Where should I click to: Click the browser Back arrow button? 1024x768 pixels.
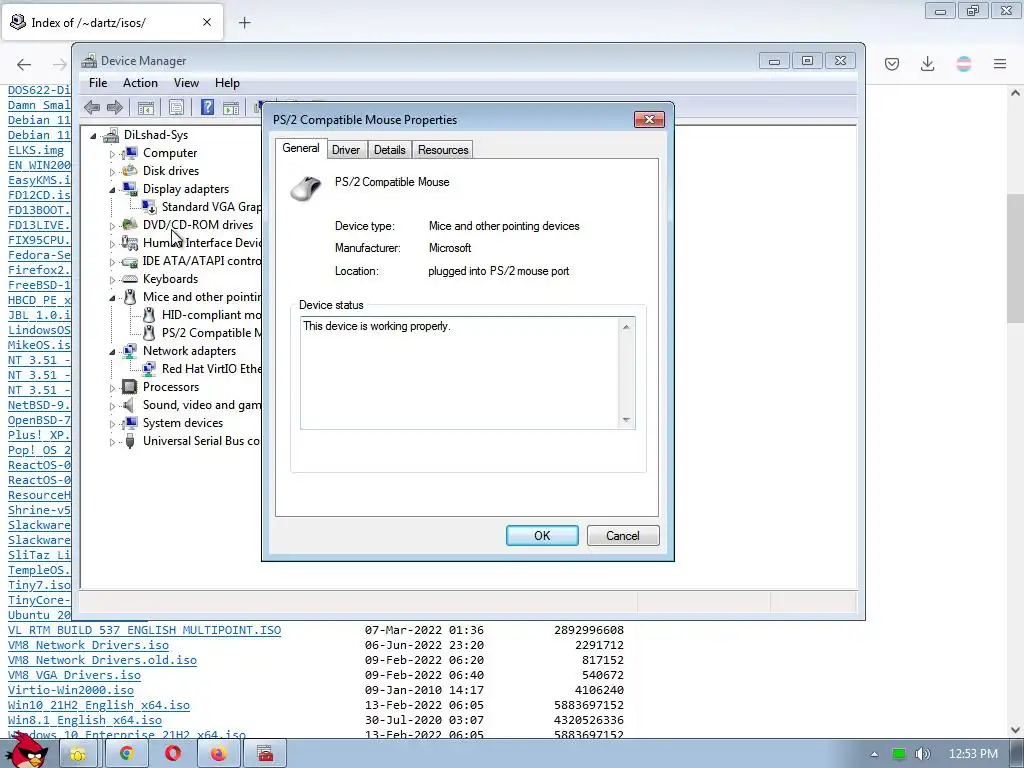tap(24, 64)
